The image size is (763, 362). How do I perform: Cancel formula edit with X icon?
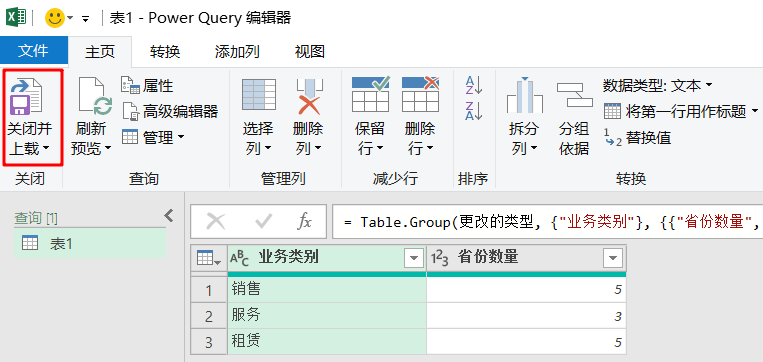tap(216, 221)
